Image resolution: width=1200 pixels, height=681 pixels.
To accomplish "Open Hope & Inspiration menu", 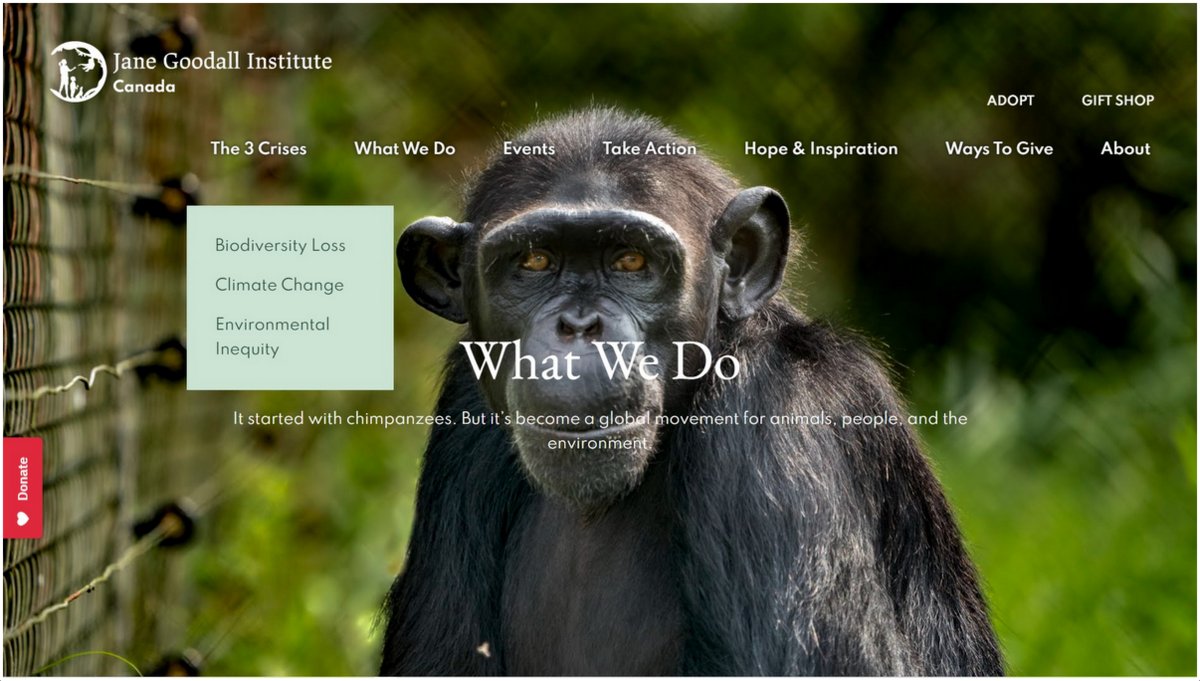I will [821, 148].
